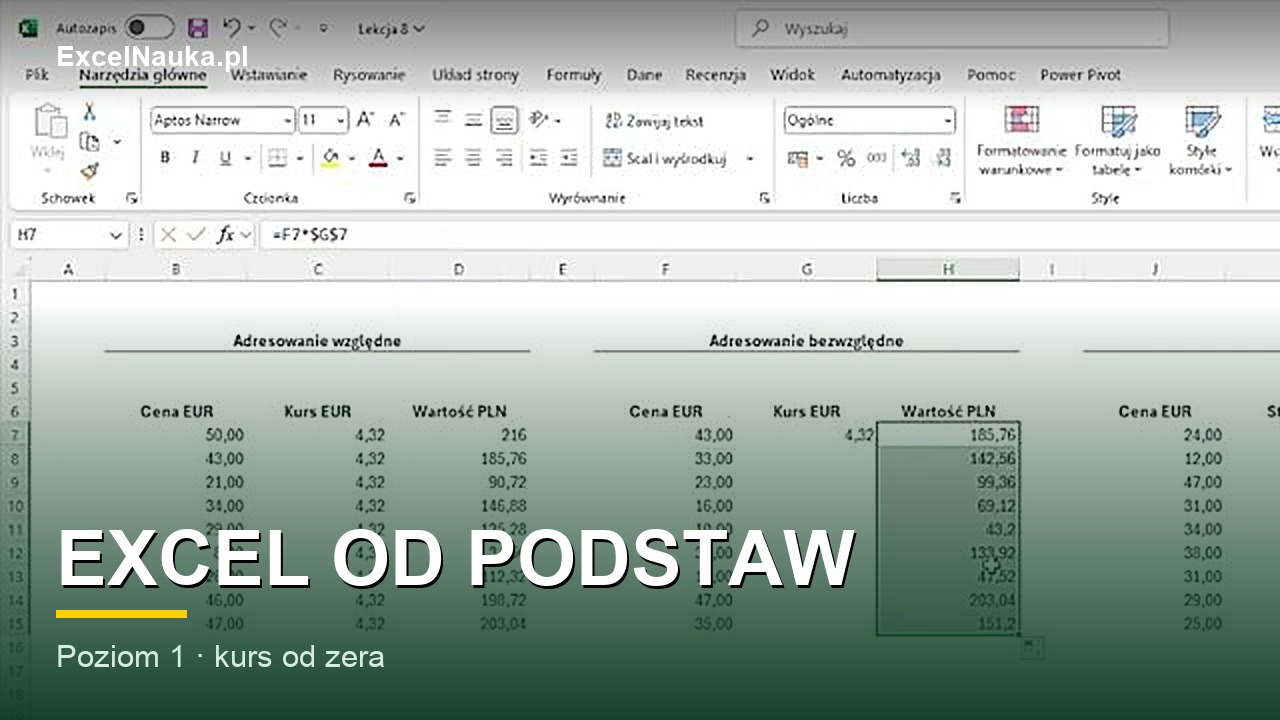1280x720 pixels.
Task: Save the workbook with the floppy icon
Action: tap(198, 28)
